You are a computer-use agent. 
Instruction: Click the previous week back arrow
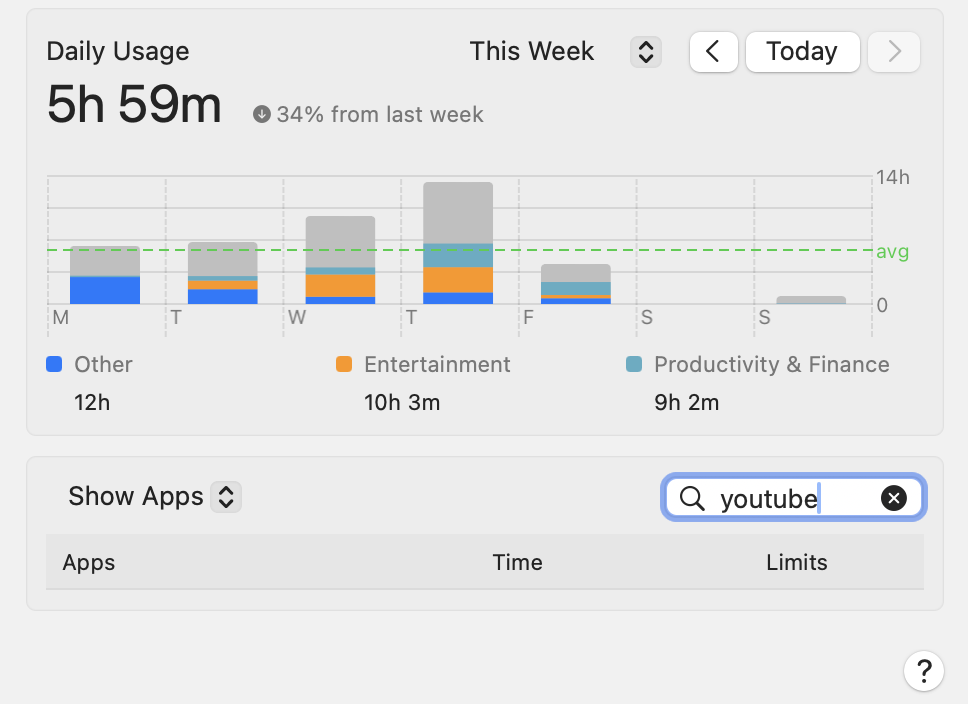click(x=713, y=52)
